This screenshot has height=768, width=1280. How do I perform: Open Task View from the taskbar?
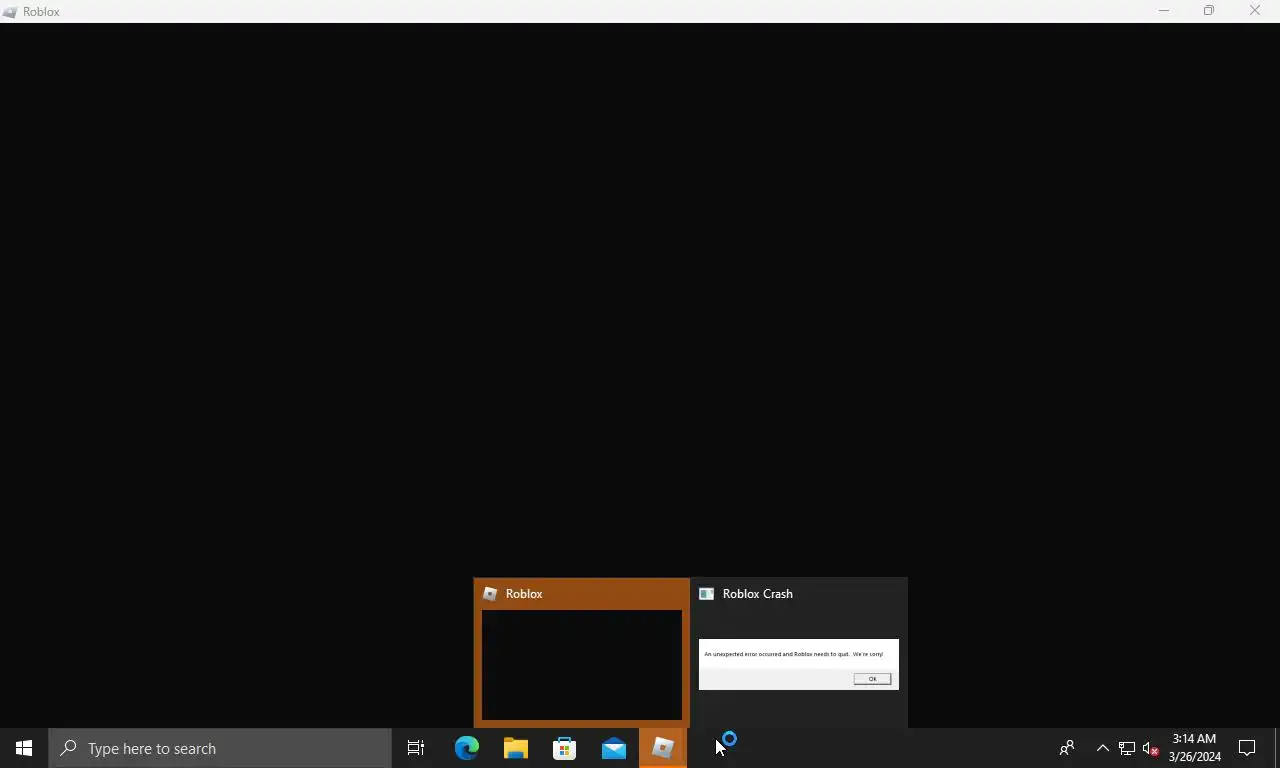416,748
